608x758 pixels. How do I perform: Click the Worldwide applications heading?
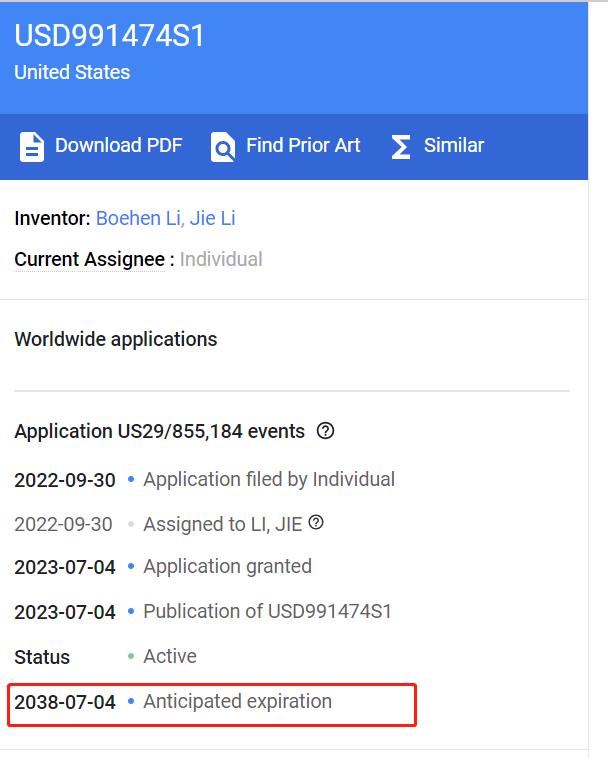tap(116, 339)
